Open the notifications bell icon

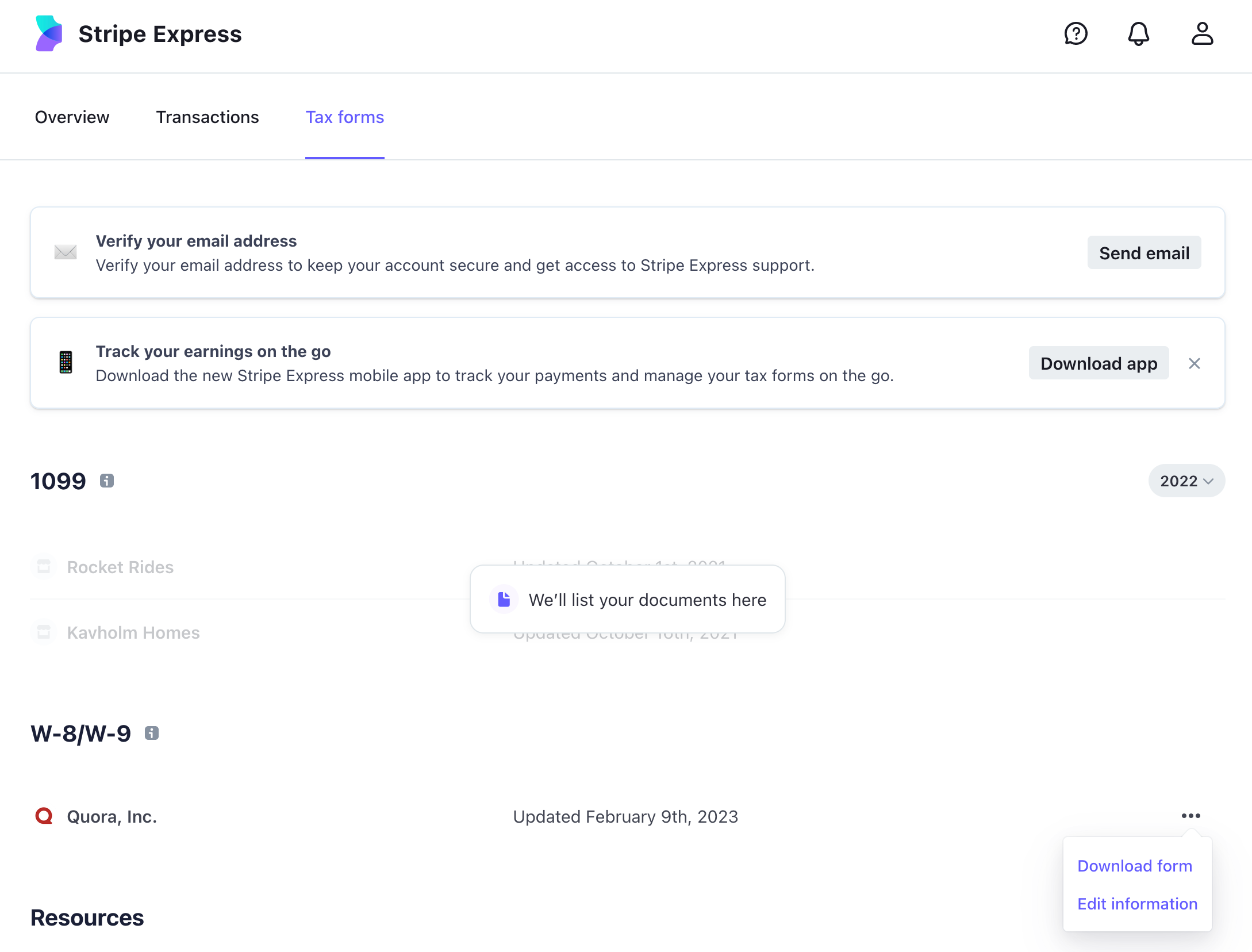click(x=1138, y=34)
